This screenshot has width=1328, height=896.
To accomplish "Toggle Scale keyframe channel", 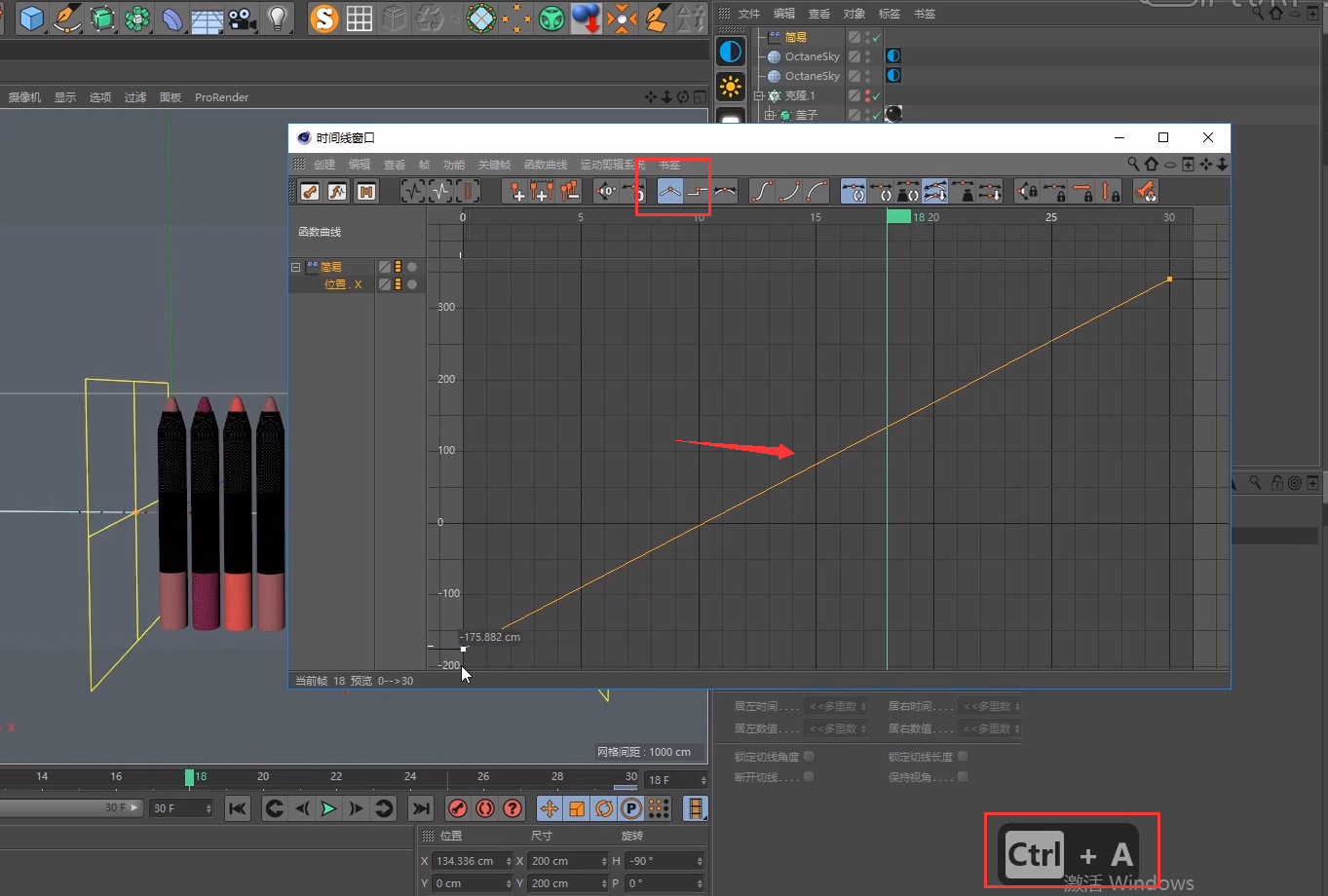I will 577,808.
